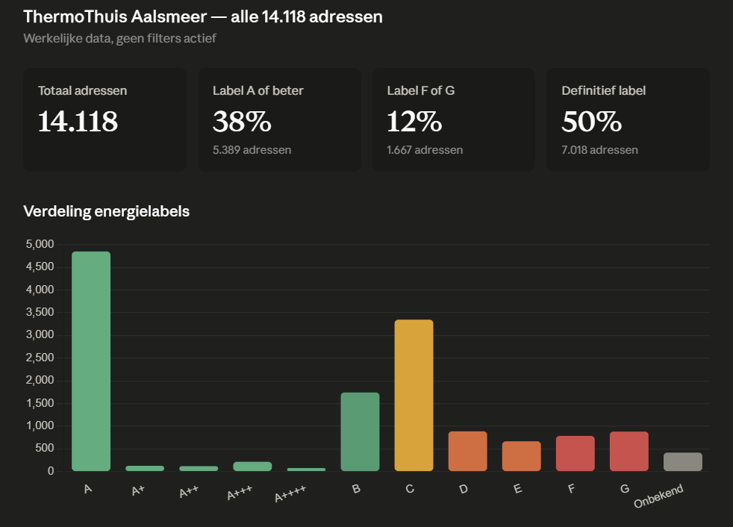Click the Totaal adressen card
This screenshot has height=527, width=733.
pos(105,120)
